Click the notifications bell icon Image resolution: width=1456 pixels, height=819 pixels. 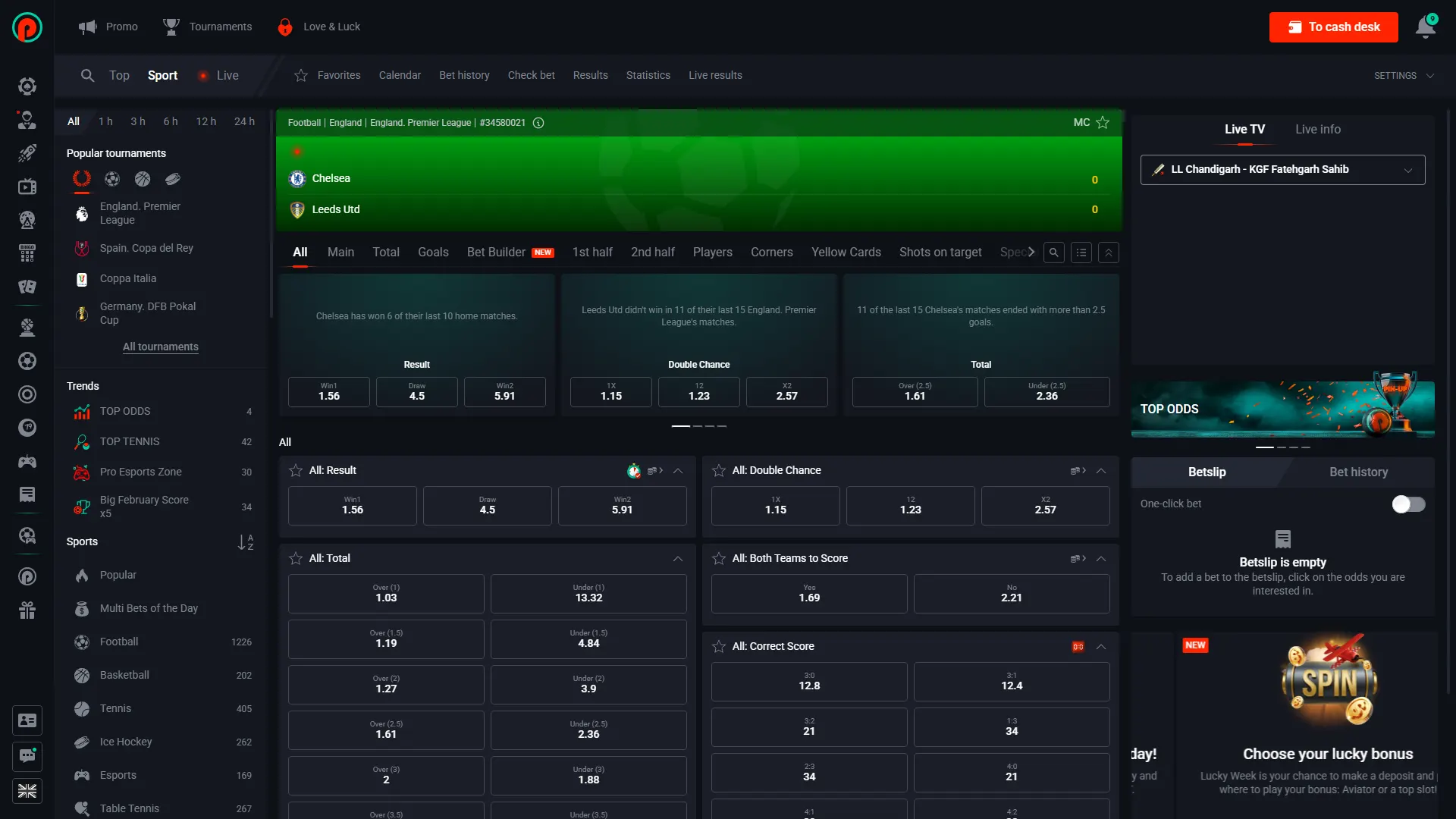coord(1425,27)
